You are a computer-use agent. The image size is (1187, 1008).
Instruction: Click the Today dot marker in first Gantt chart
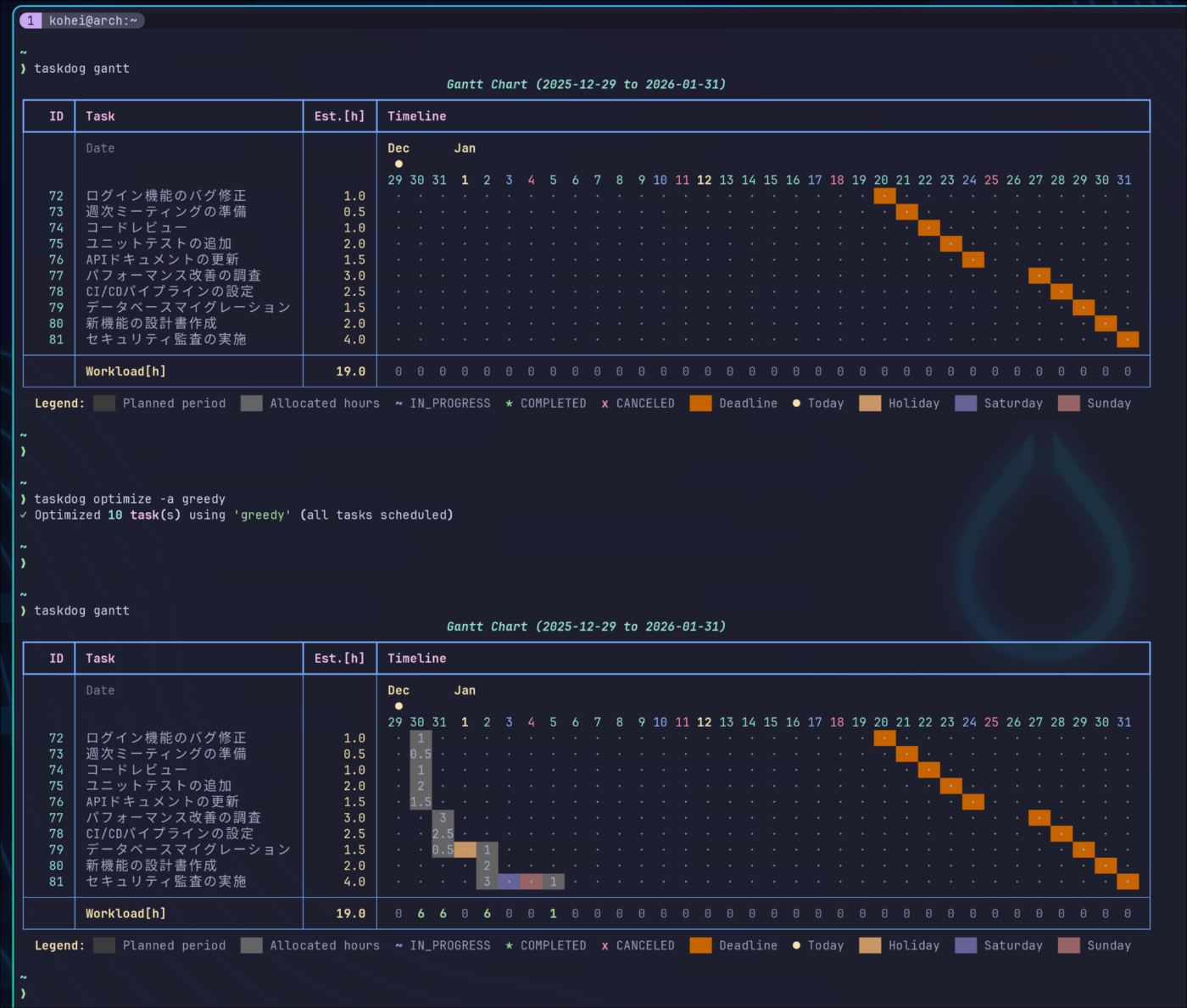point(398,164)
